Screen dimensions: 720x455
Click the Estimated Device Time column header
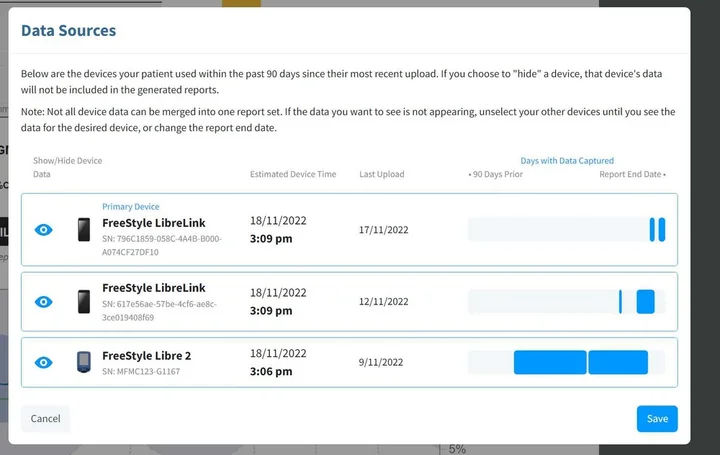click(293, 174)
